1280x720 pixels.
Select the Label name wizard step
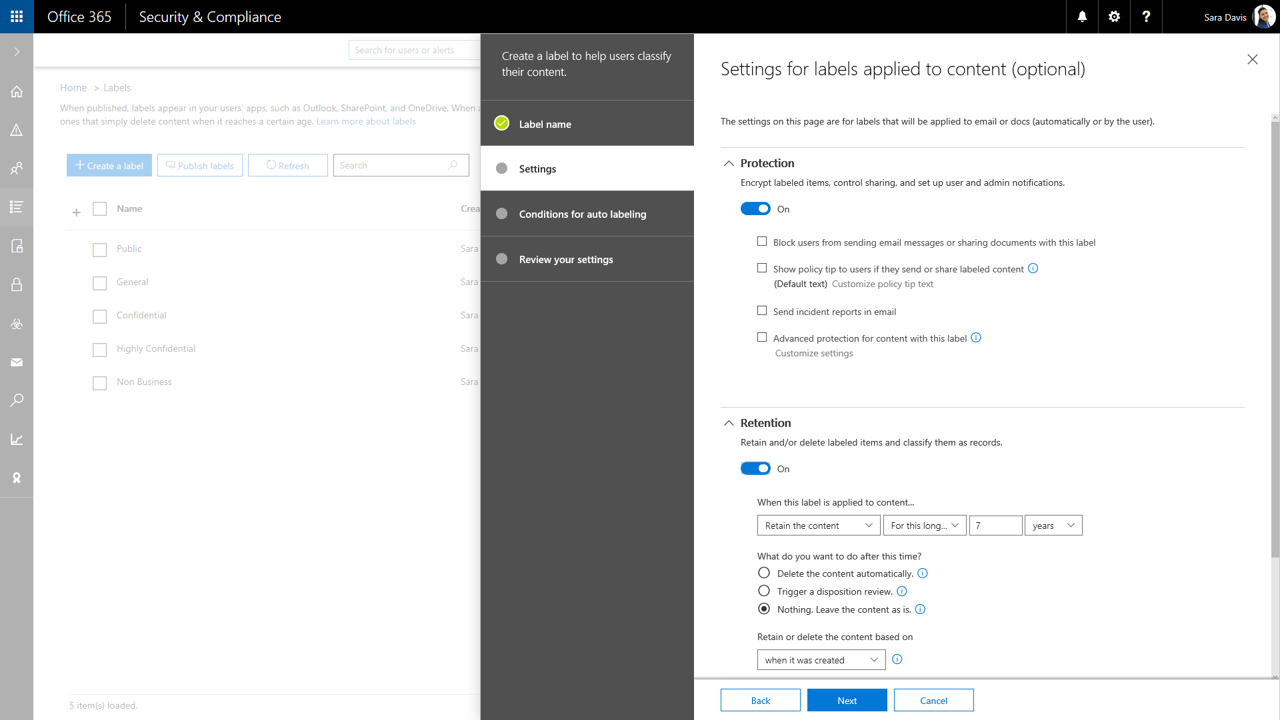[545, 124]
